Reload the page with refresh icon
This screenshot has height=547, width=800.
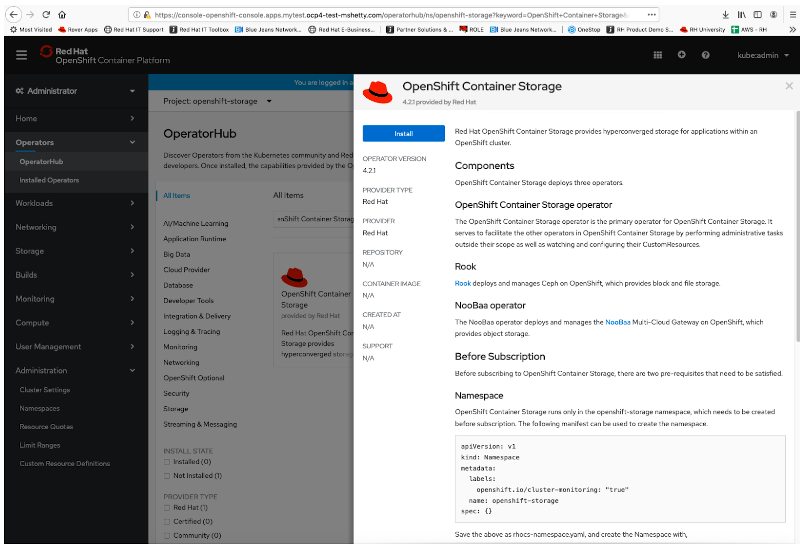[x=46, y=14]
